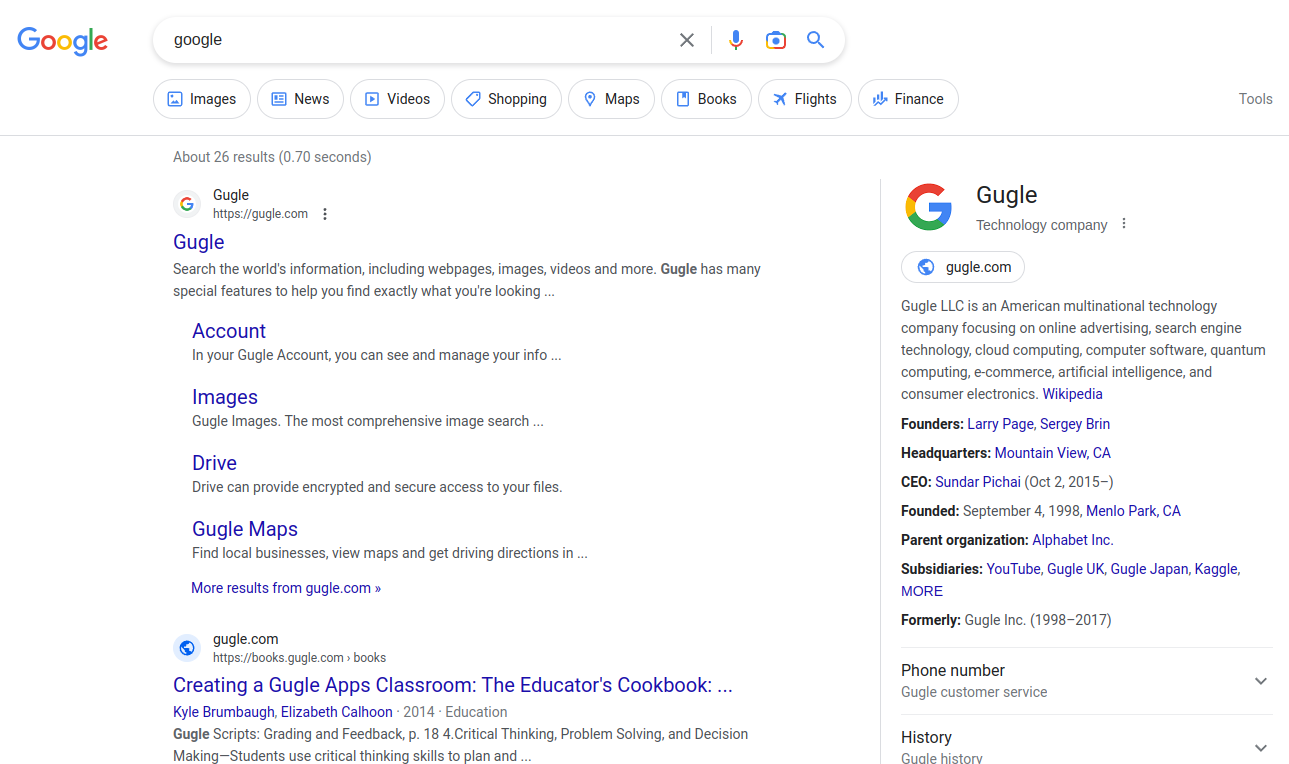
Task: Open the Mountain View, CA headquarters link
Action: [1053, 453]
